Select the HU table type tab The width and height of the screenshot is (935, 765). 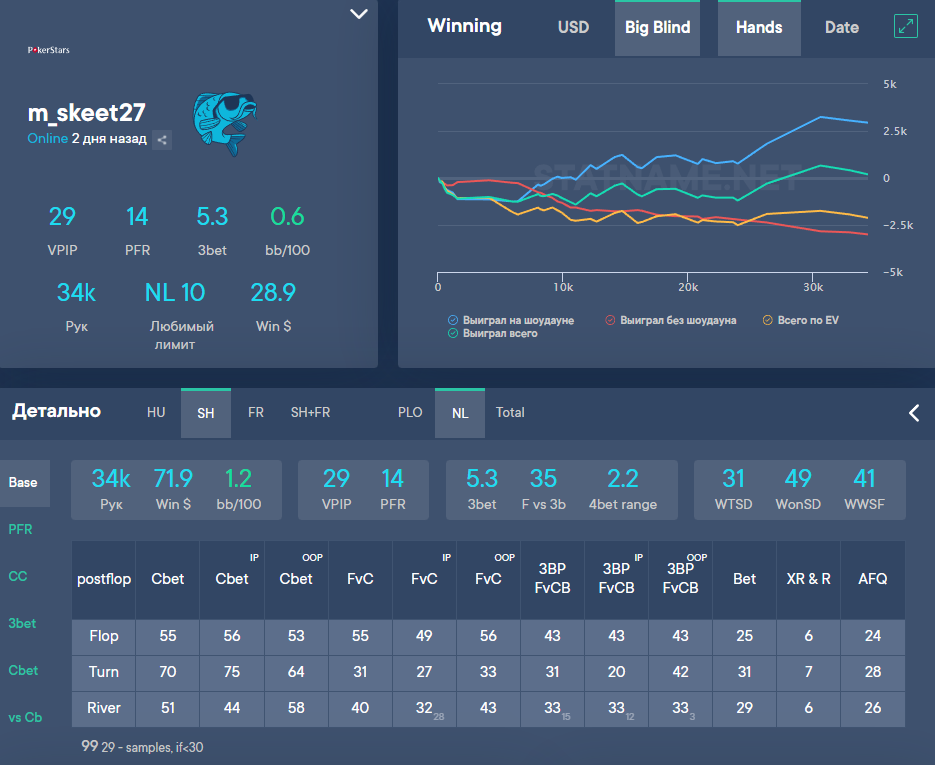tap(156, 413)
